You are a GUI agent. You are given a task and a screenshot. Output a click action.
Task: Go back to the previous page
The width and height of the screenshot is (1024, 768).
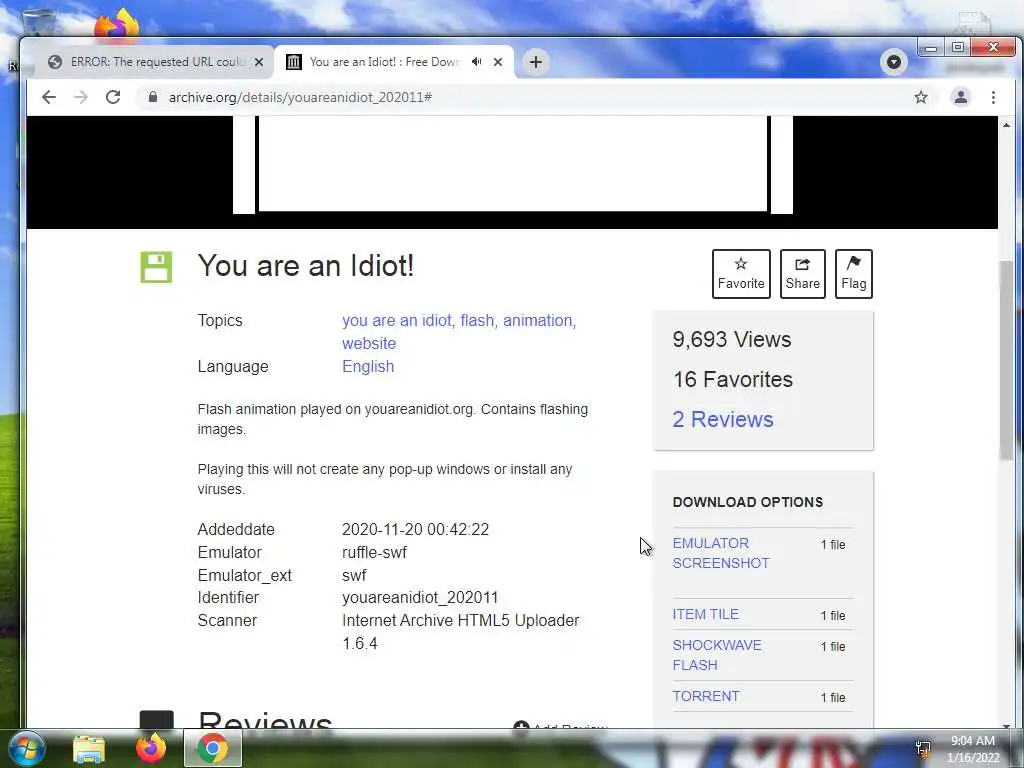(49, 97)
